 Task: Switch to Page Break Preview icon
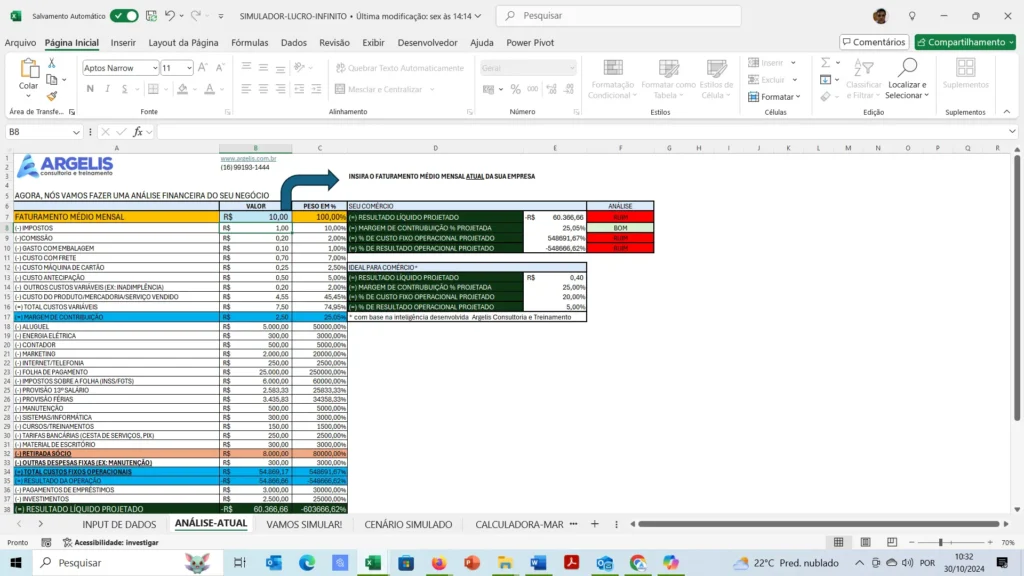pos(891,543)
